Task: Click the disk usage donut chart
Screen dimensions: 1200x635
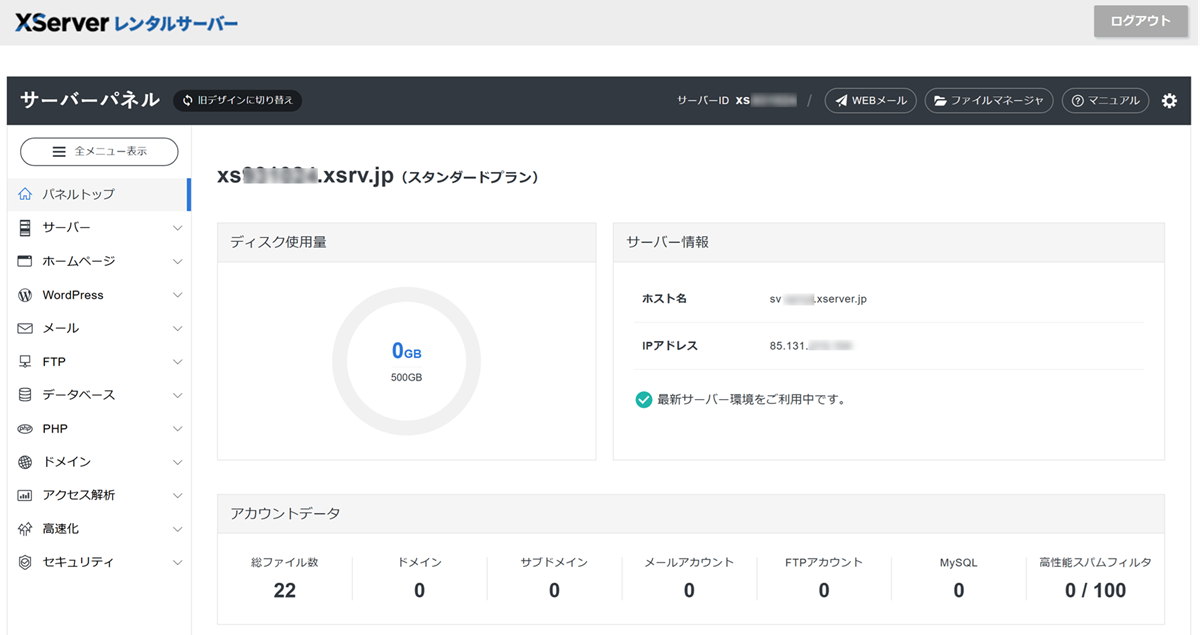Action: coord(406,362)
